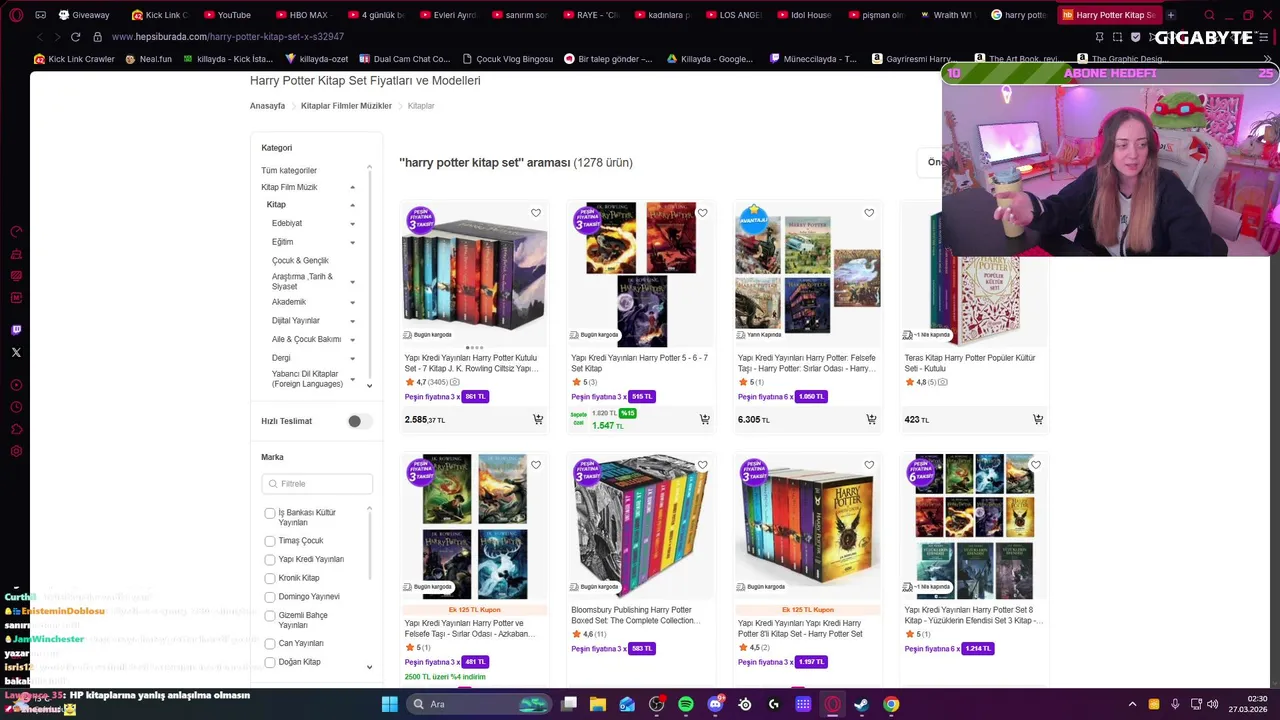
Task: Expand the Akademik category
Action: [352, 302]
